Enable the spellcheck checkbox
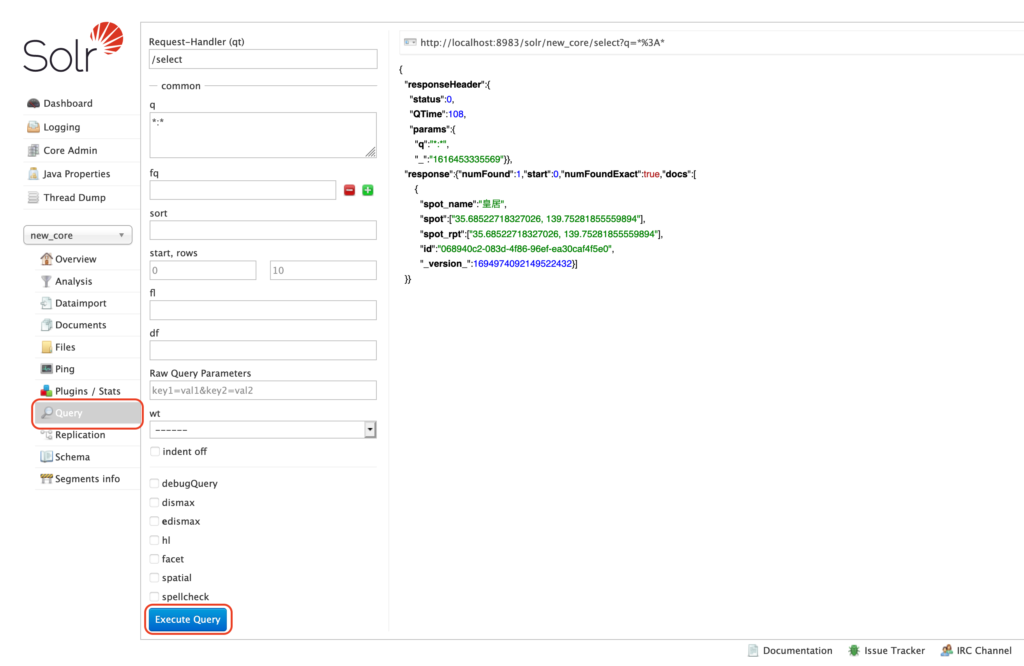This screenshot has width=1024, height=666. point(154,597)
